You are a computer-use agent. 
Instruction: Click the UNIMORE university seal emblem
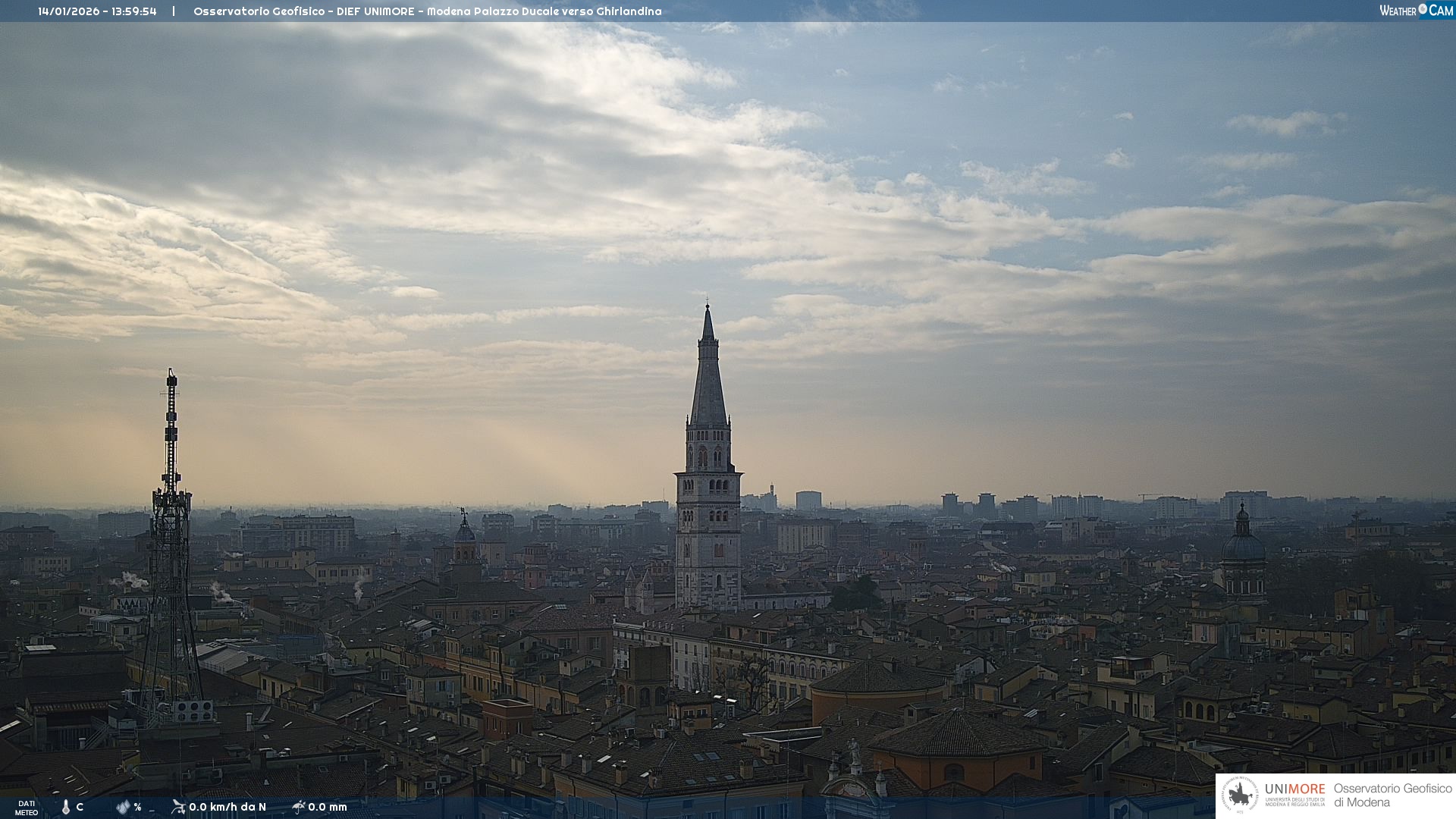point(1240,795)
